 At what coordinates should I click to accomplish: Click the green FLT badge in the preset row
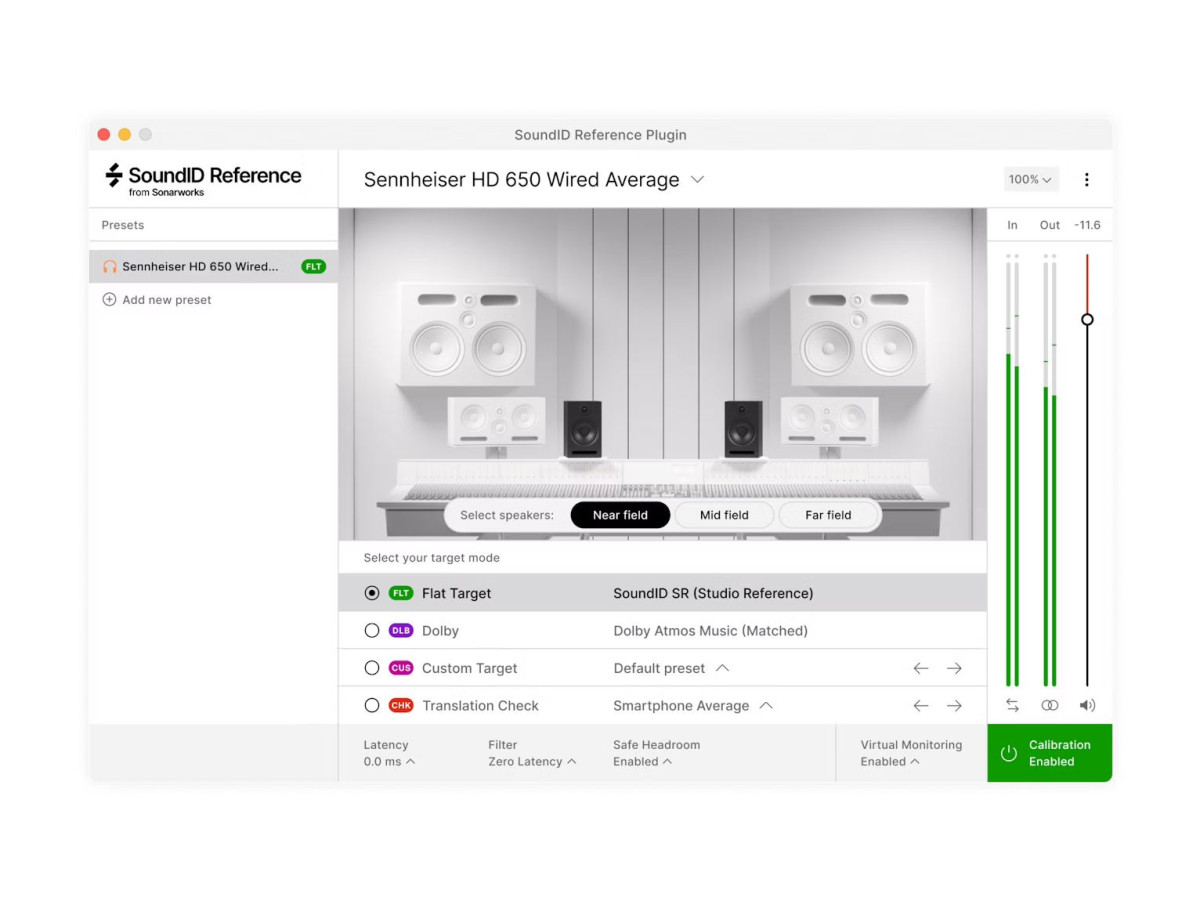click(x=313, y=267)
